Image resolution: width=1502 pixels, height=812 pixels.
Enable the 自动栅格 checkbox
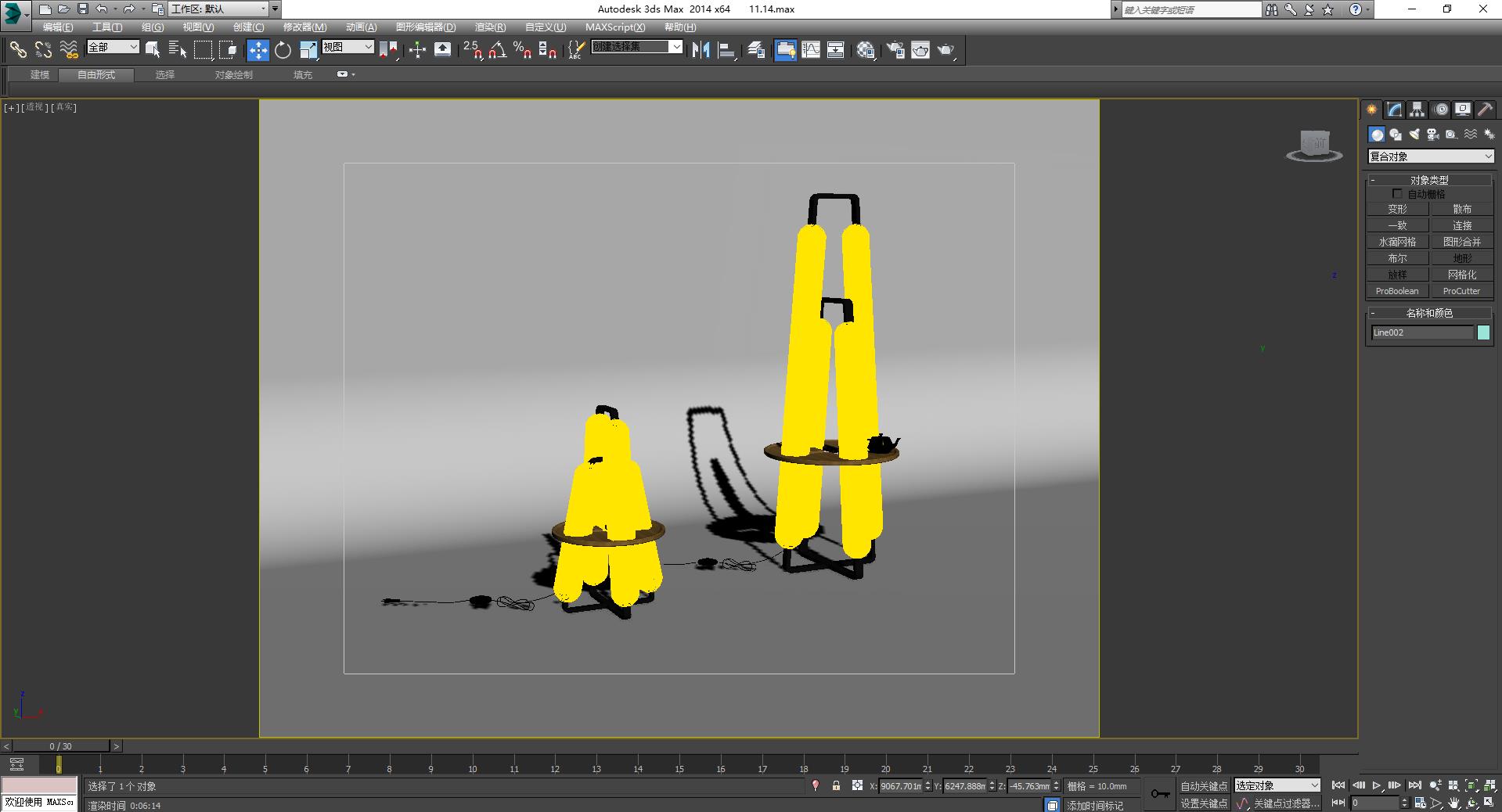point(1398,194)
